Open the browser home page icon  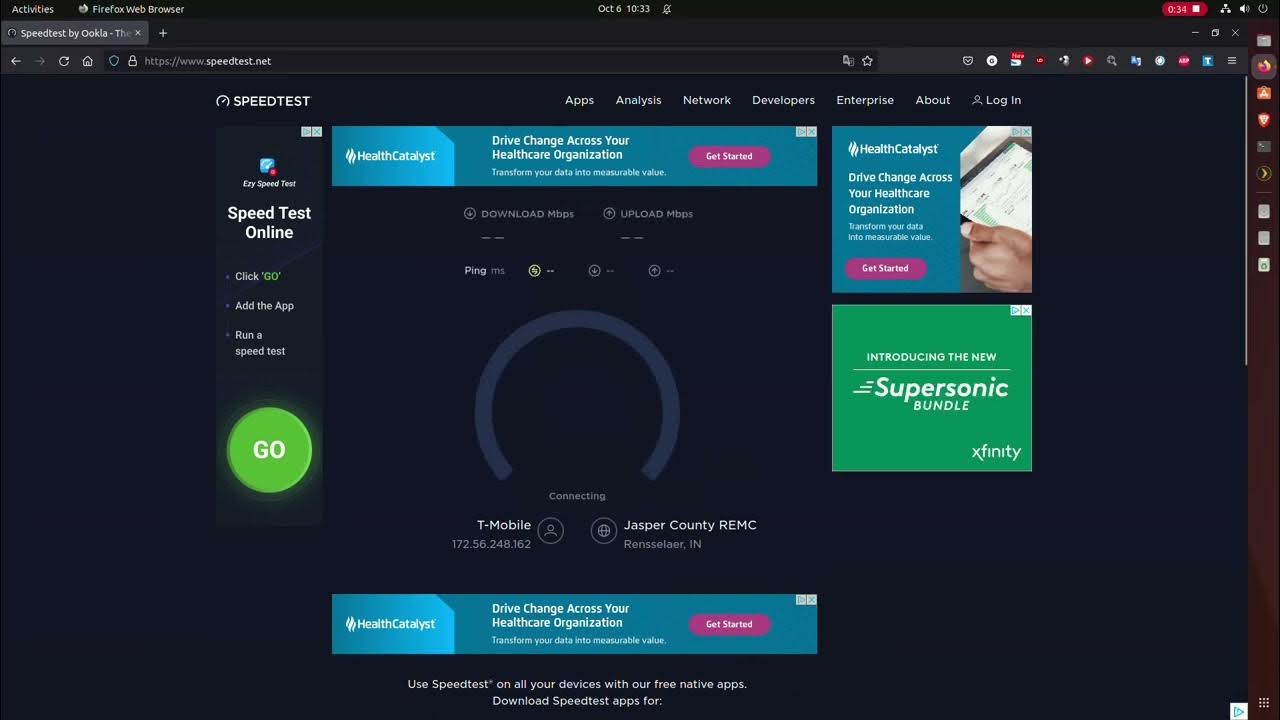88,61
